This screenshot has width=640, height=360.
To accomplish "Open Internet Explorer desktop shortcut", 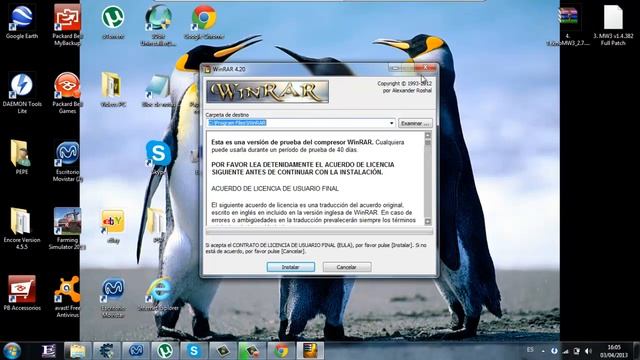I will [158, 294].
